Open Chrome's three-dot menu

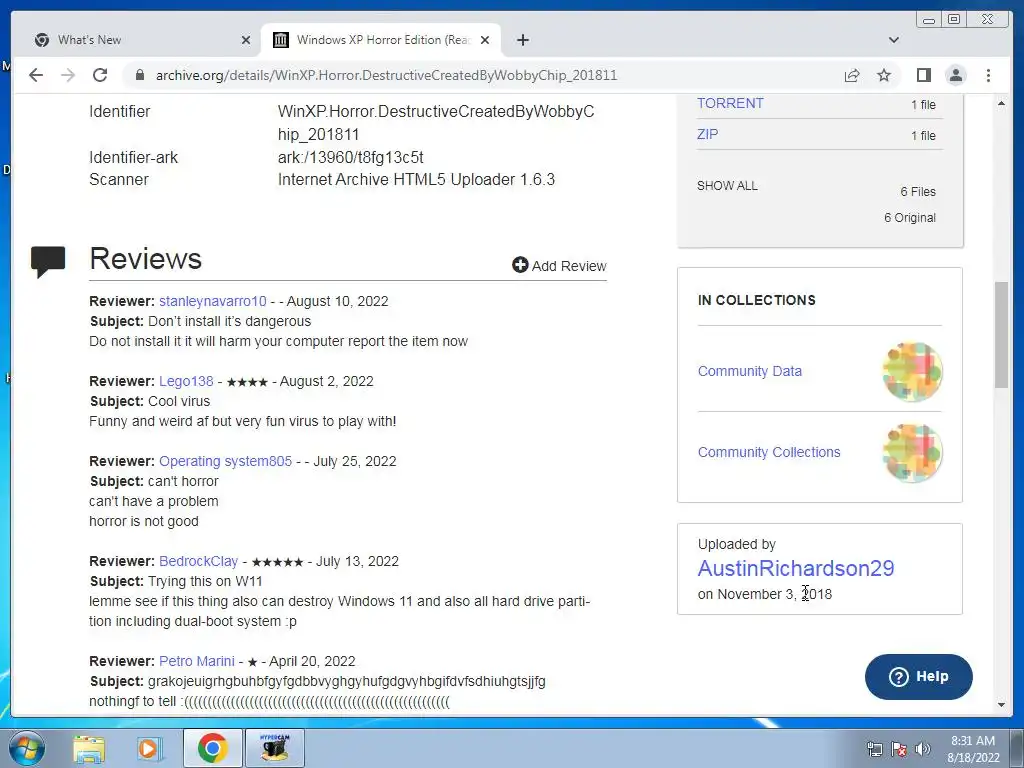pyautogui.click(x=988, y=75)
